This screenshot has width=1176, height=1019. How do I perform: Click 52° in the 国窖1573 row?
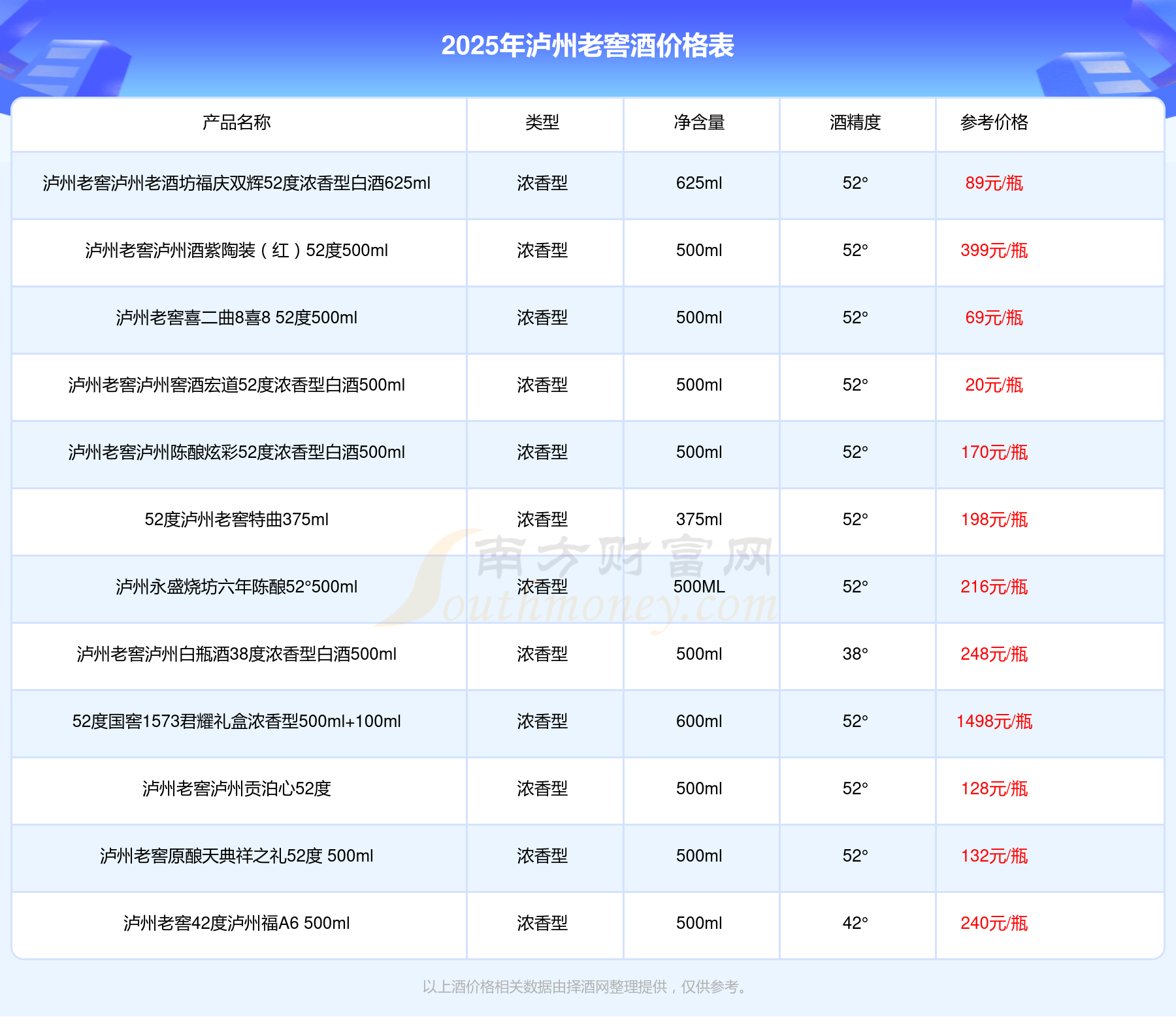(855, 721)
